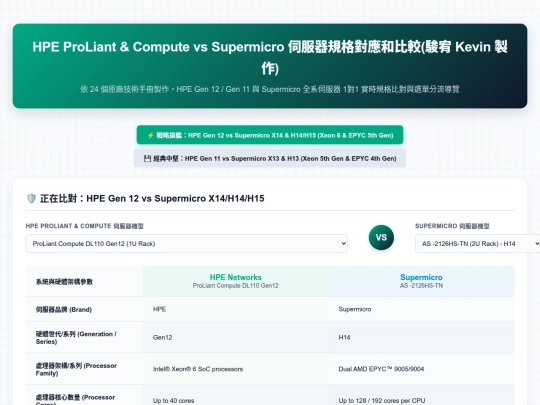This screenshot has width=540, height=405.
Task: Click ProLiant Compute DL110 Gen12 subheader text
Action: 236,285
